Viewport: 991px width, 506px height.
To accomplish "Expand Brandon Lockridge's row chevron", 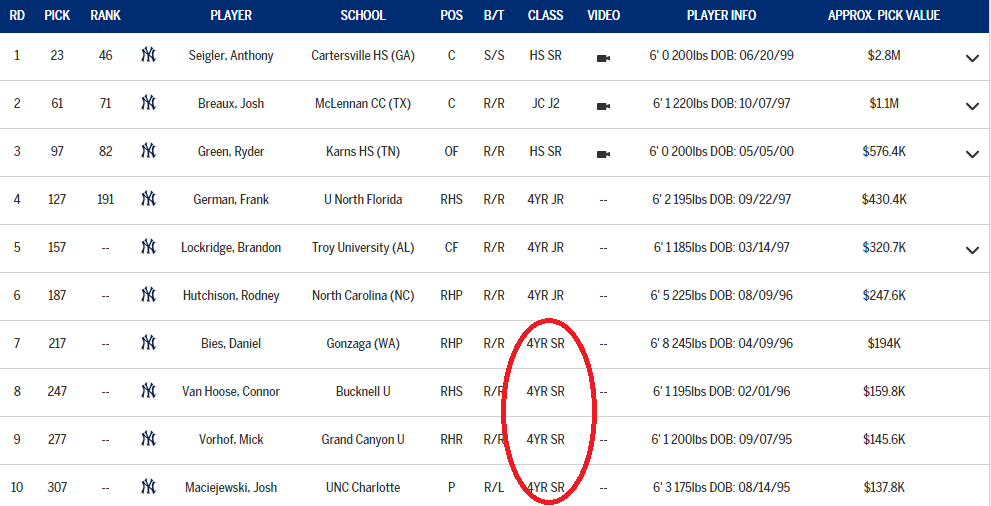I will tap(972, 250).
